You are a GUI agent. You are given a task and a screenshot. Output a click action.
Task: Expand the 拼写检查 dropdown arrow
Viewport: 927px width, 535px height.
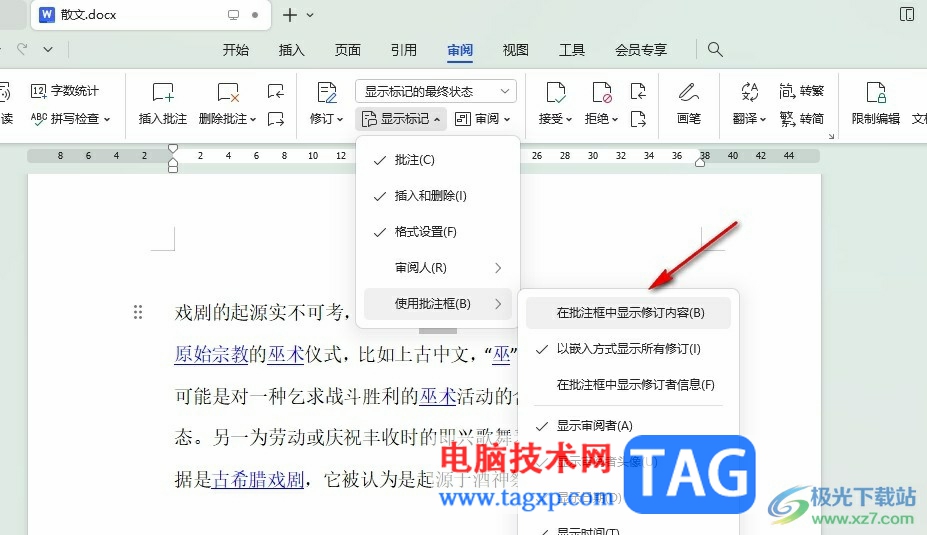pyautogui.click(x=107, y=120)
